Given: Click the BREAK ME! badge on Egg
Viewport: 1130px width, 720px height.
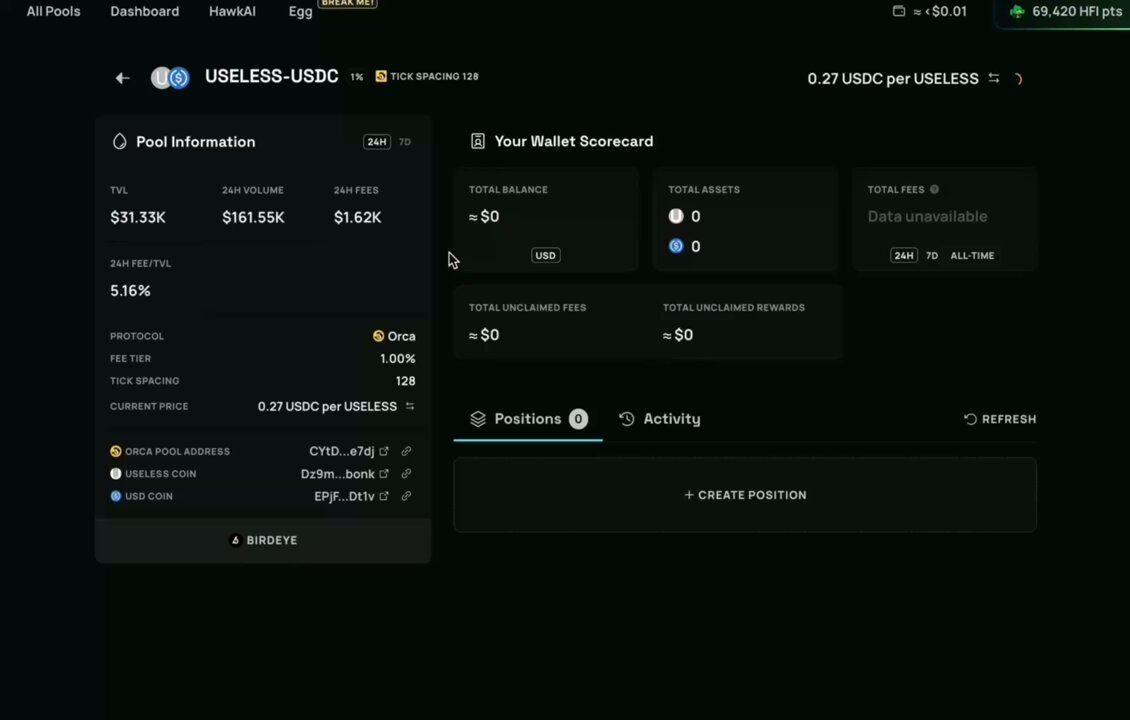Looking at the screenshot, I should pos(348,4).
